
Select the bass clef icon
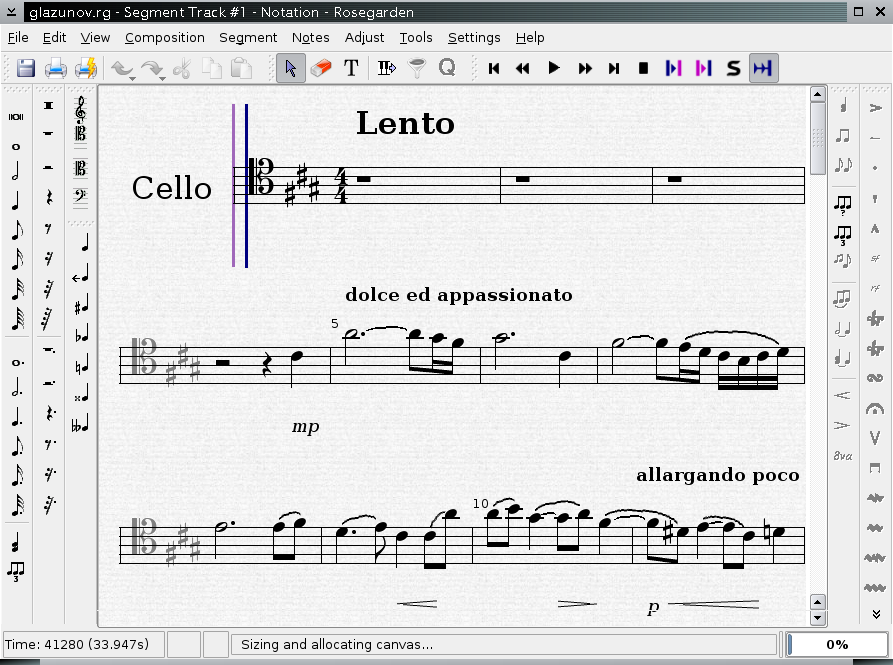(x=80, y=197)
